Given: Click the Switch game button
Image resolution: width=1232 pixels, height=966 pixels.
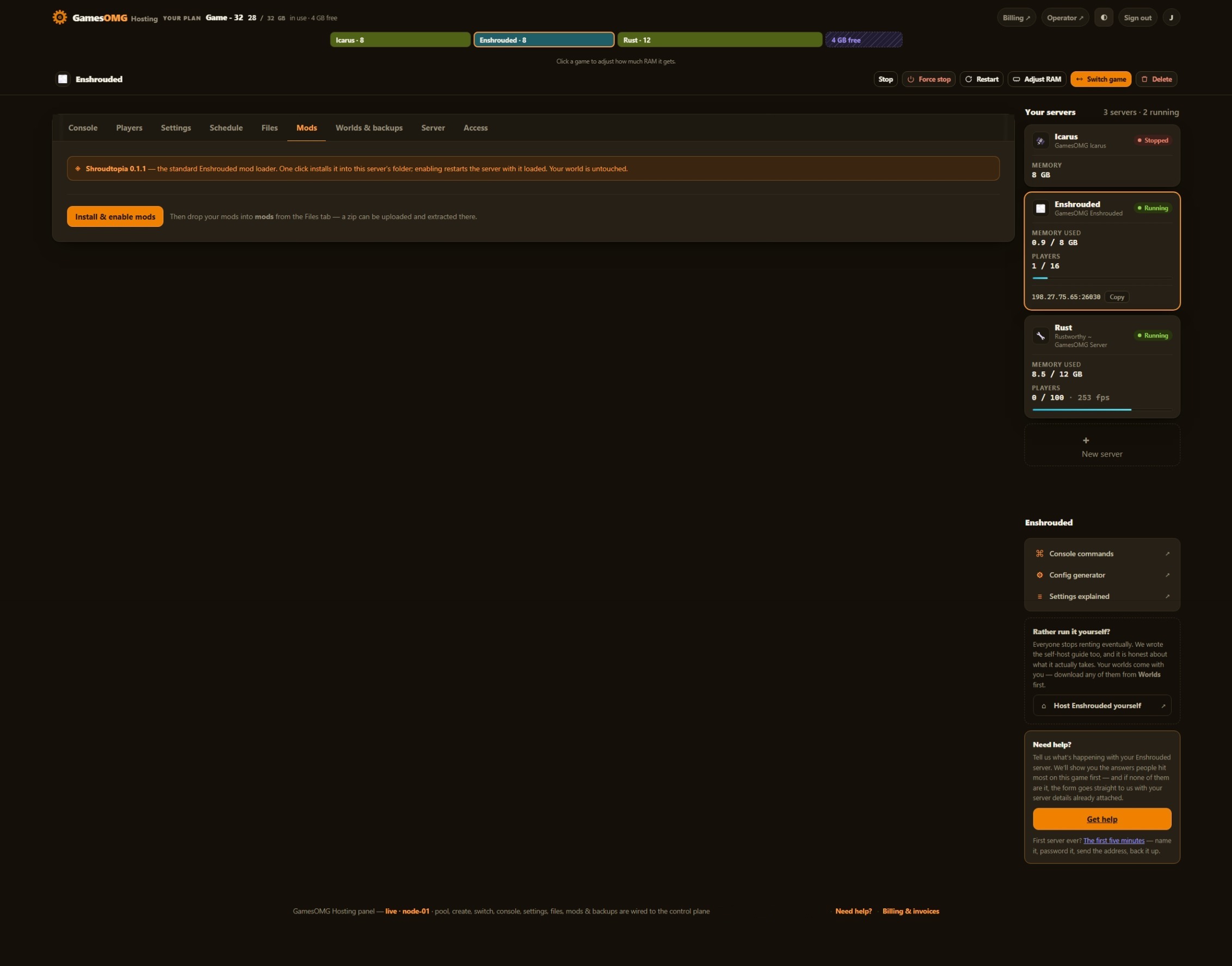Looking at the screenshot, I should [x=1101, y=79].
